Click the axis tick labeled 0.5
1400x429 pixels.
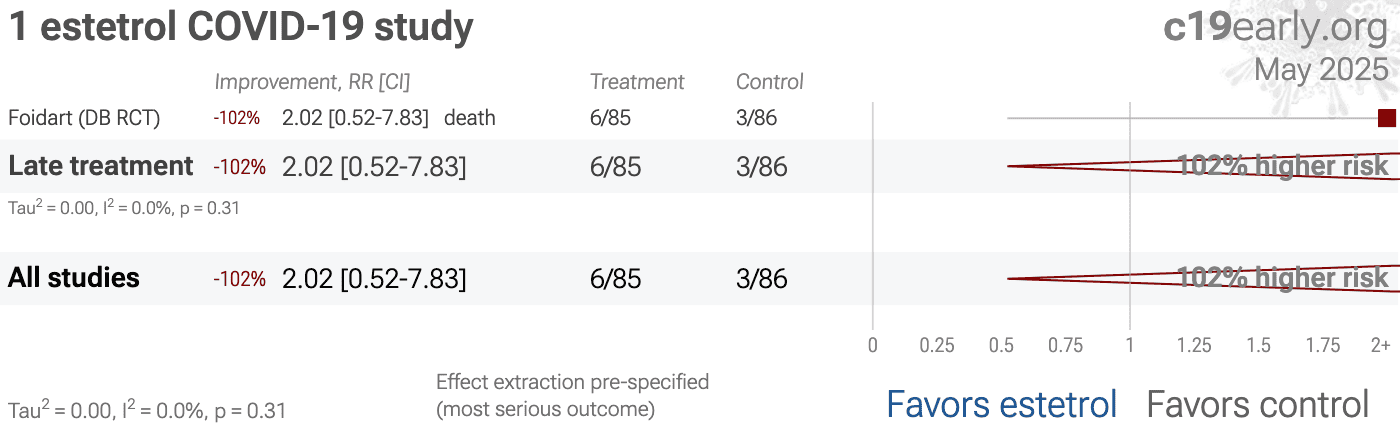click(1002, 346)
